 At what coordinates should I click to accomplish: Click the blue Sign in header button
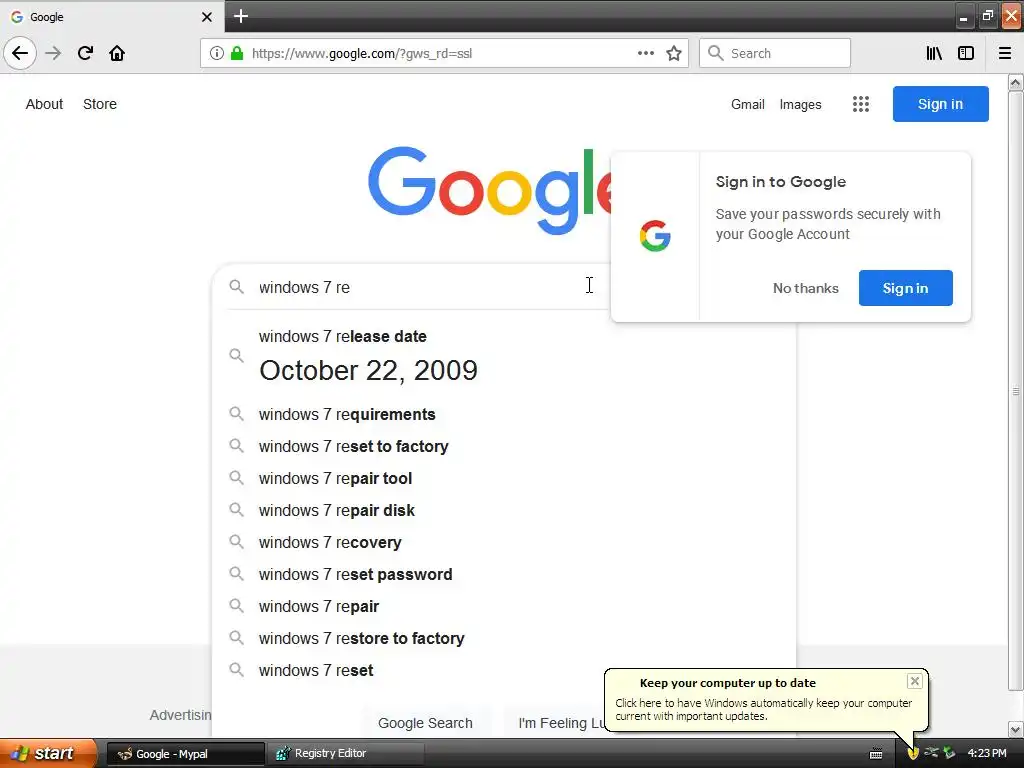click(x=940, y=104)
